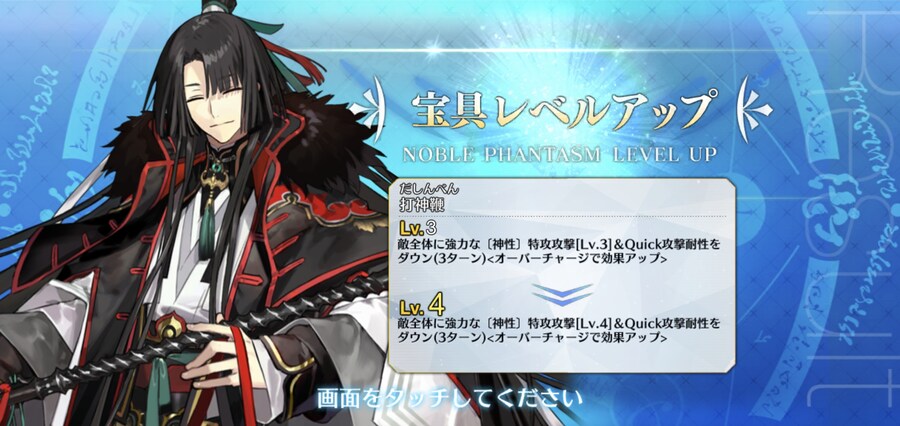The width and height of the screenshot is (900, 426).
Task: Tap the 画面をタッチしてください prompt
Action: coord(449,398)
